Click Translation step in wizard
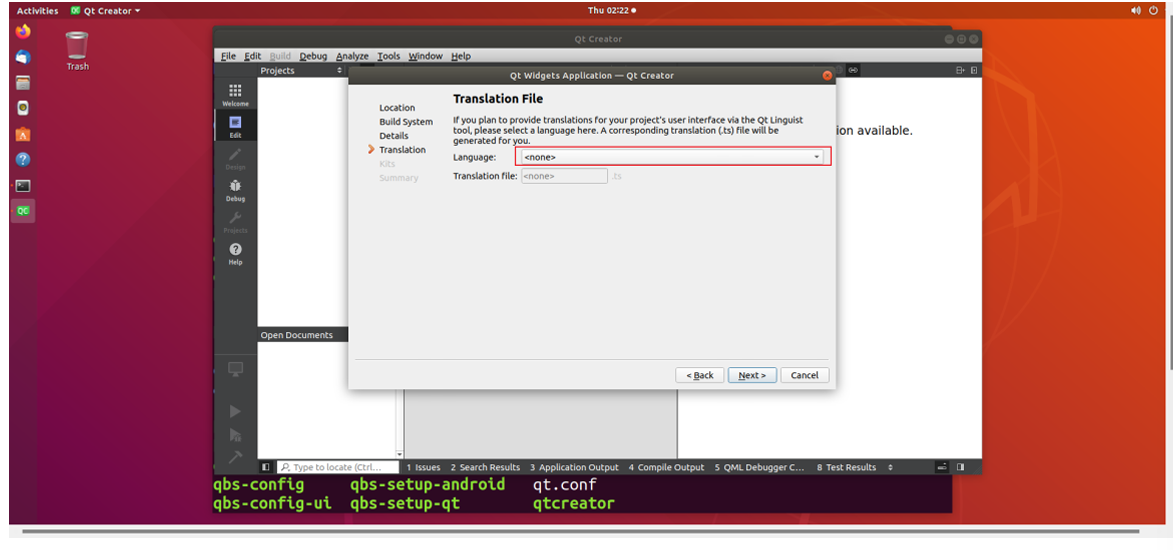This screenshot has width=1173, height=550. tap(402, 150)
